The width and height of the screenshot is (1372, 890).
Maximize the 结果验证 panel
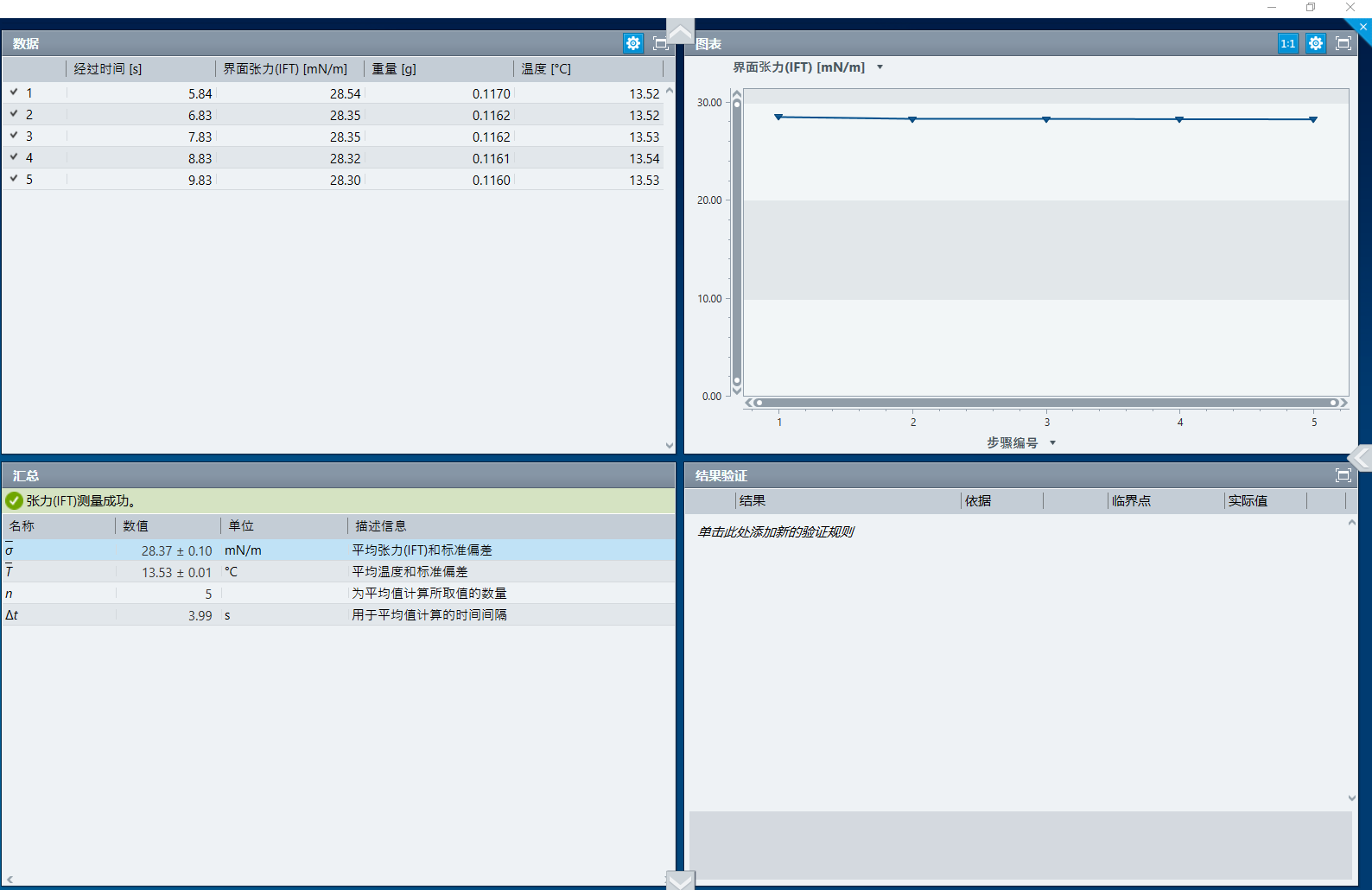point(1343,475)
